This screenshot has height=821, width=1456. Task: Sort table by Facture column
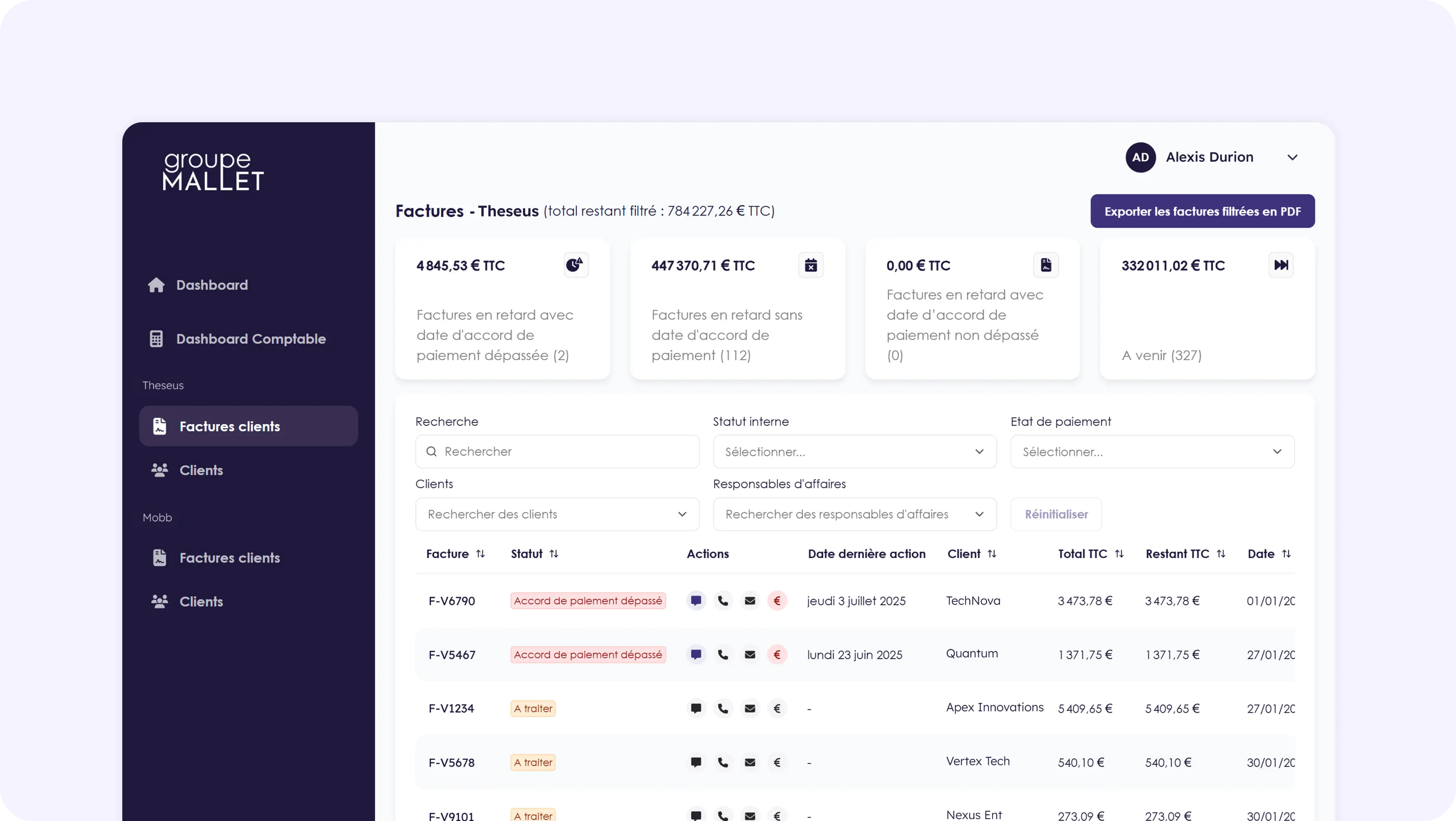coord(481,554)
